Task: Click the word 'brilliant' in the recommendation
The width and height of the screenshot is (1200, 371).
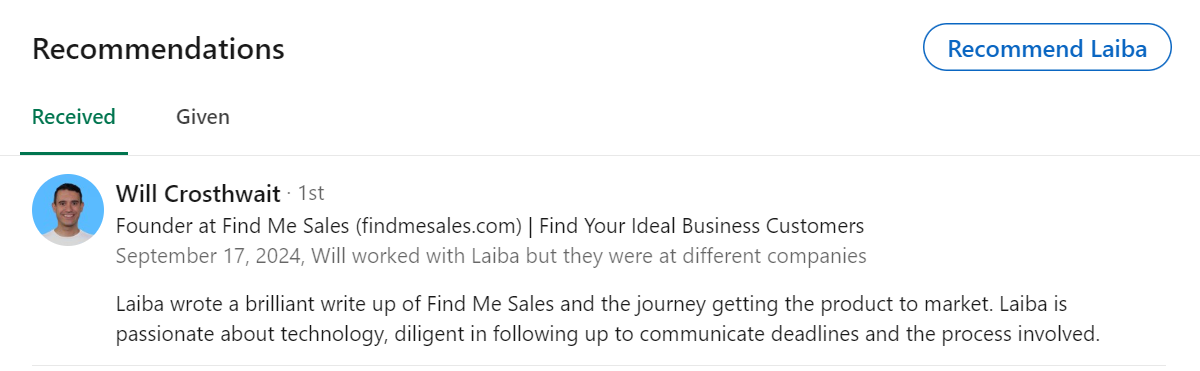Action: pyautogui.click(x=289, y=303)
